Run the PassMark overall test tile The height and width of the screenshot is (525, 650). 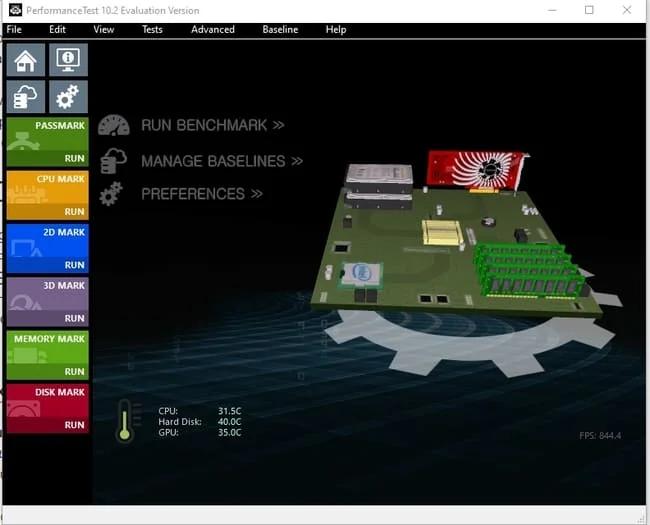coord(47,142)
